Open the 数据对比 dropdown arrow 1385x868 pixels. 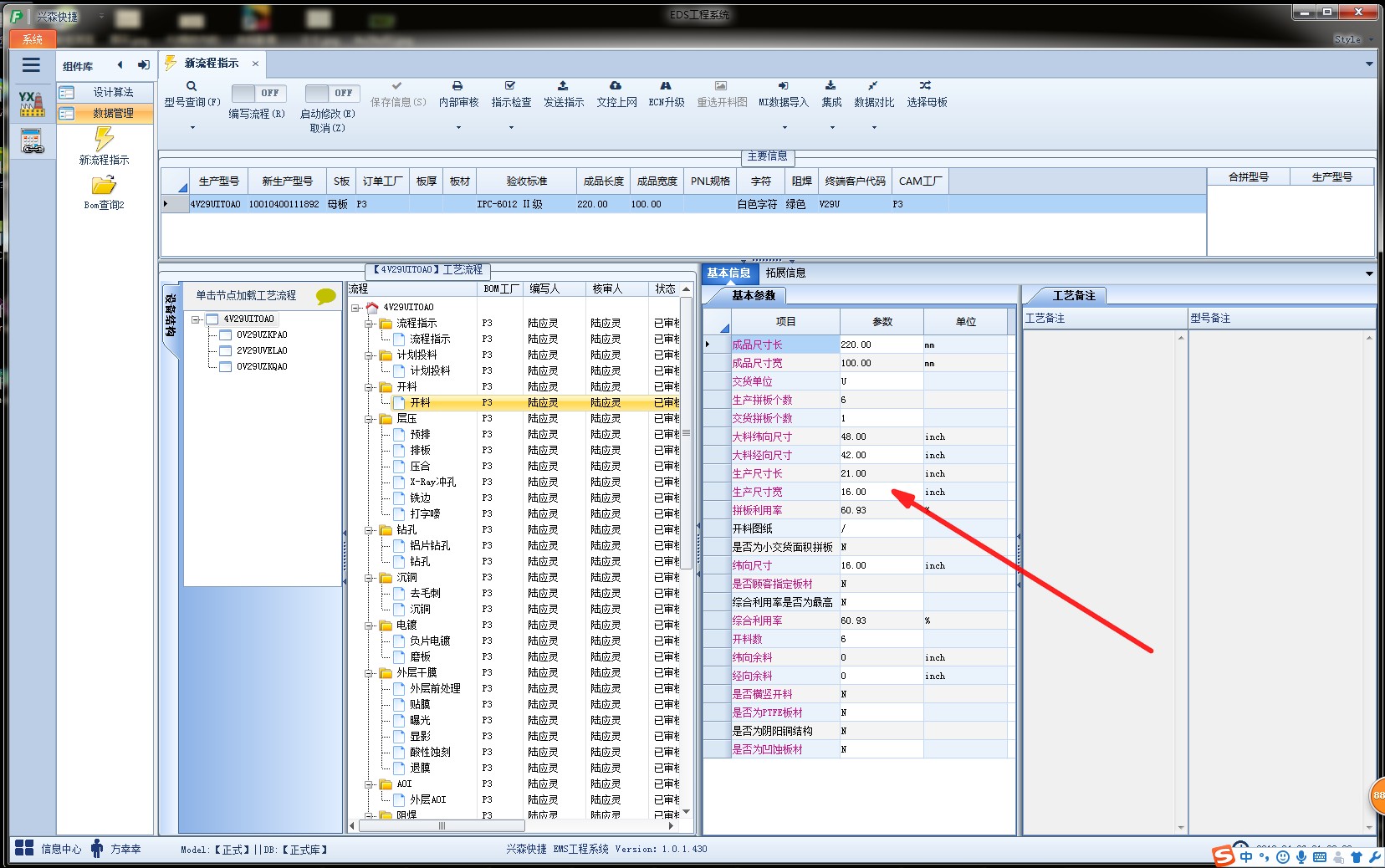[874, 128]
